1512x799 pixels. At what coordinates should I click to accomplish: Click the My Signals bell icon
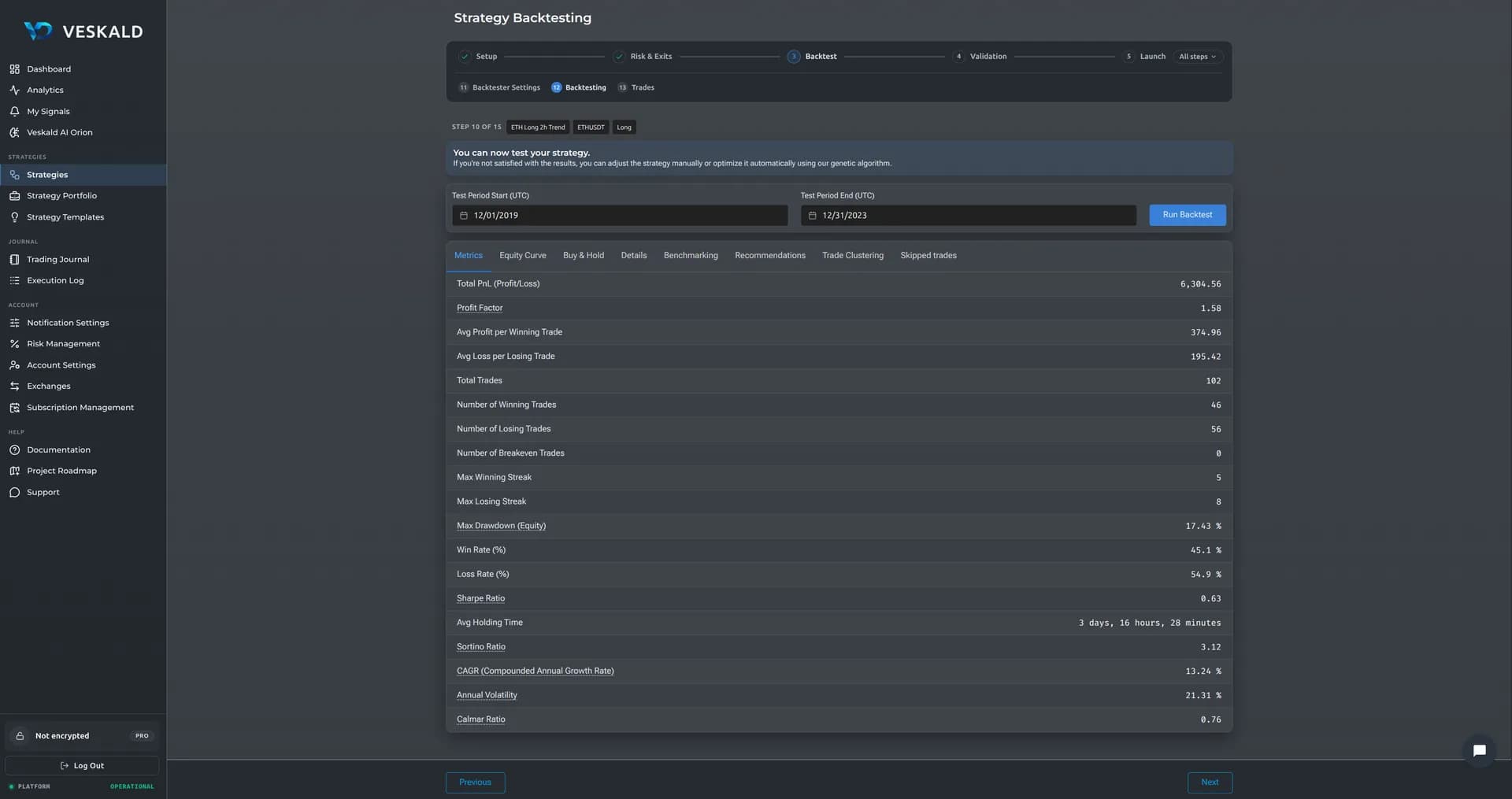point(14,112)
